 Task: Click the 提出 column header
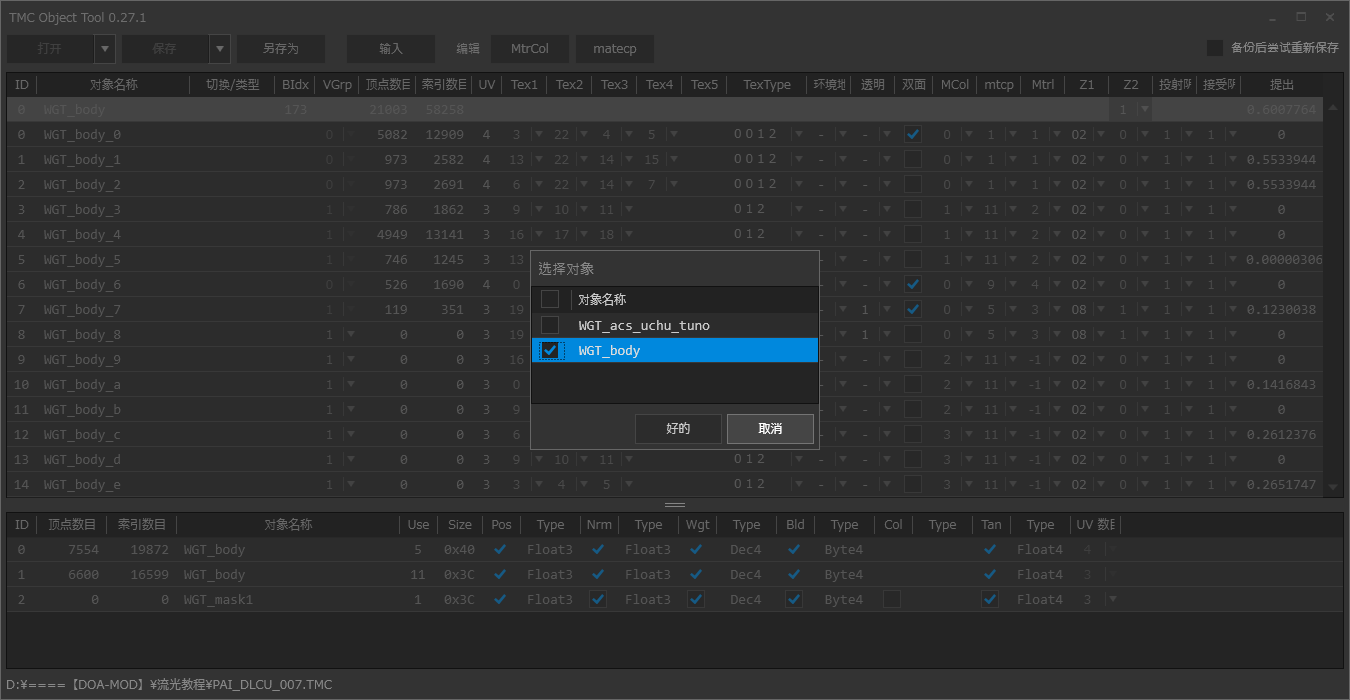coord(1281,85)
